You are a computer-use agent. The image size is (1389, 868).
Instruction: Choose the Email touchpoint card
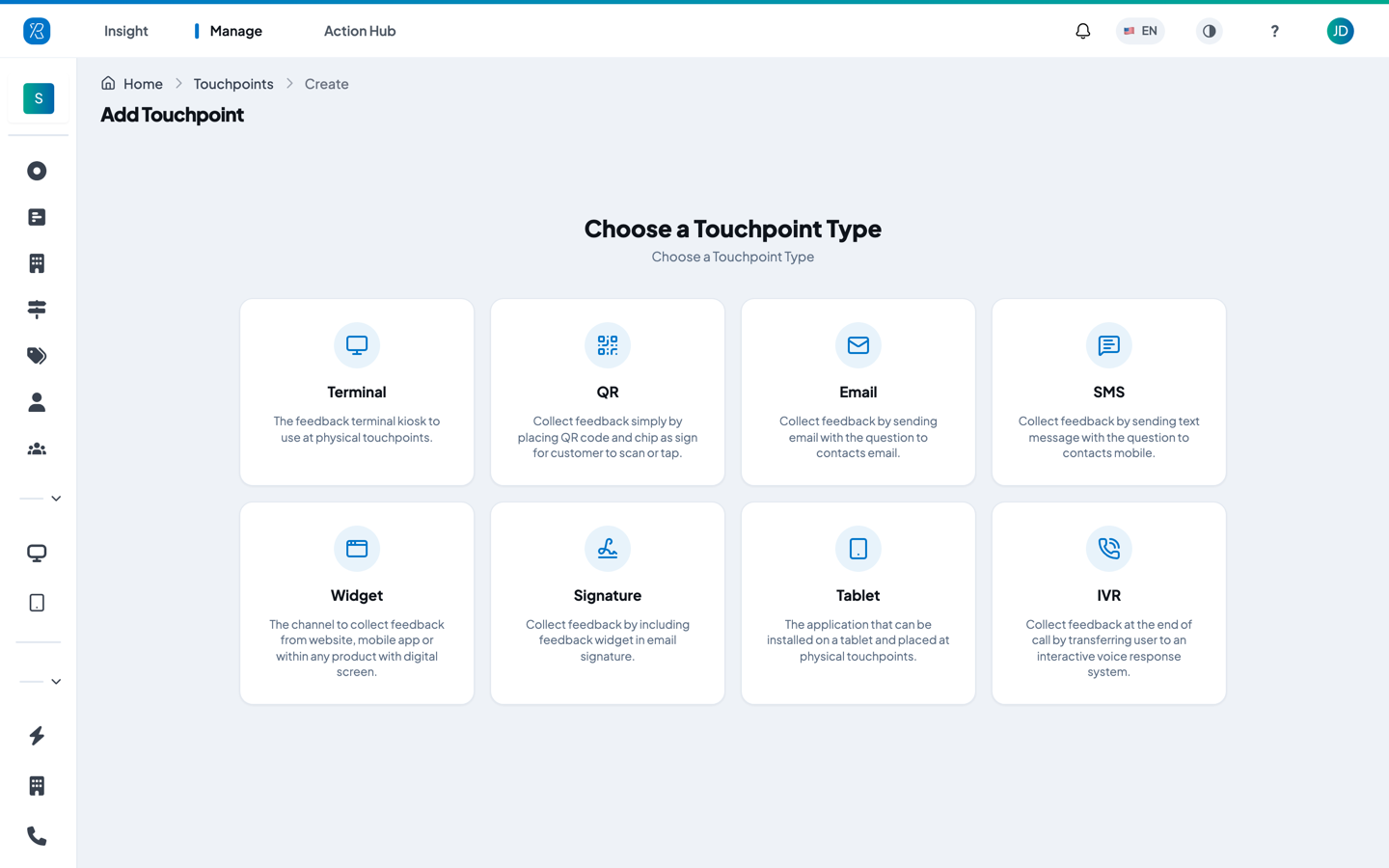tap(858, 392)
